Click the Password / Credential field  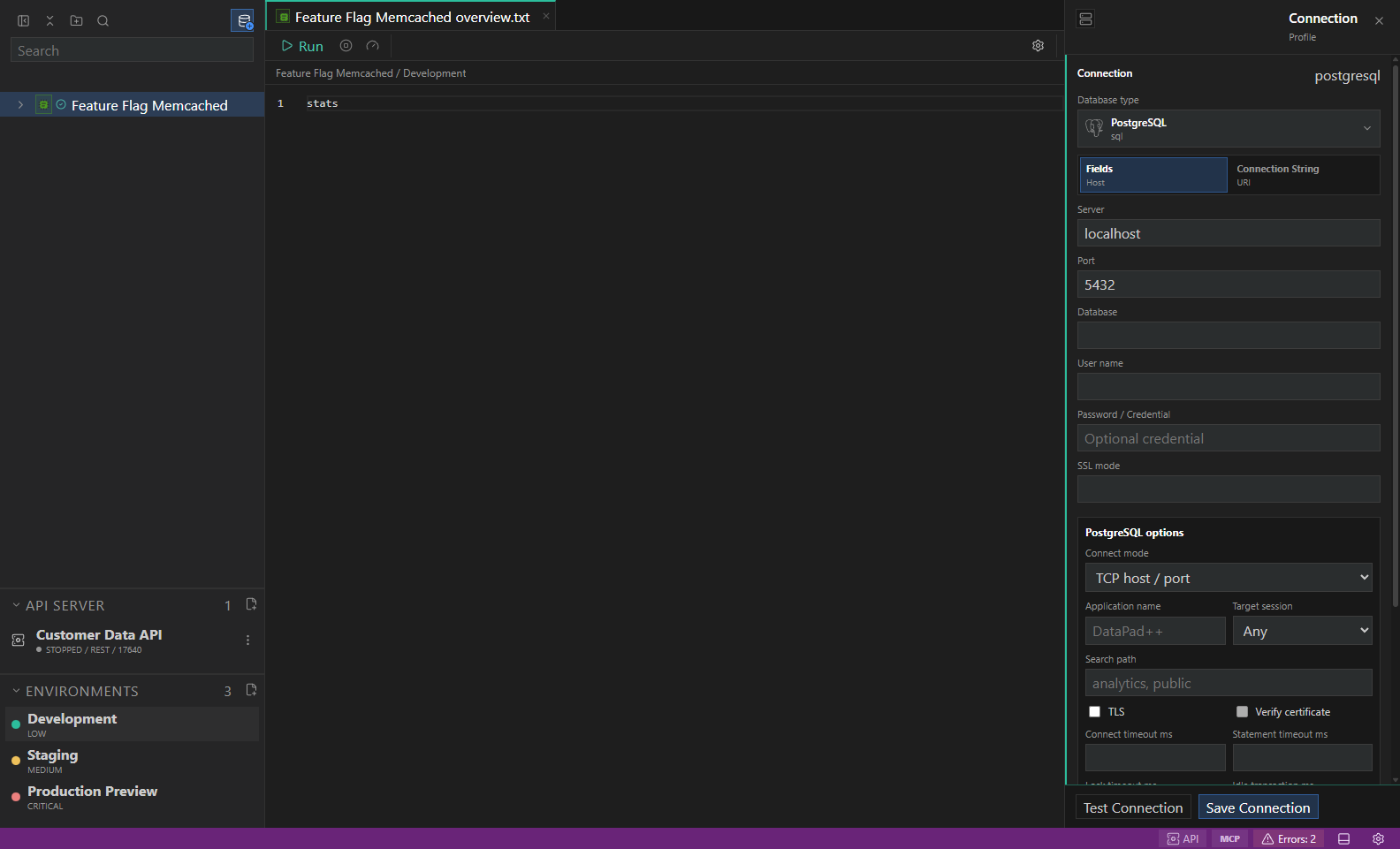[x=1229, y=438]
